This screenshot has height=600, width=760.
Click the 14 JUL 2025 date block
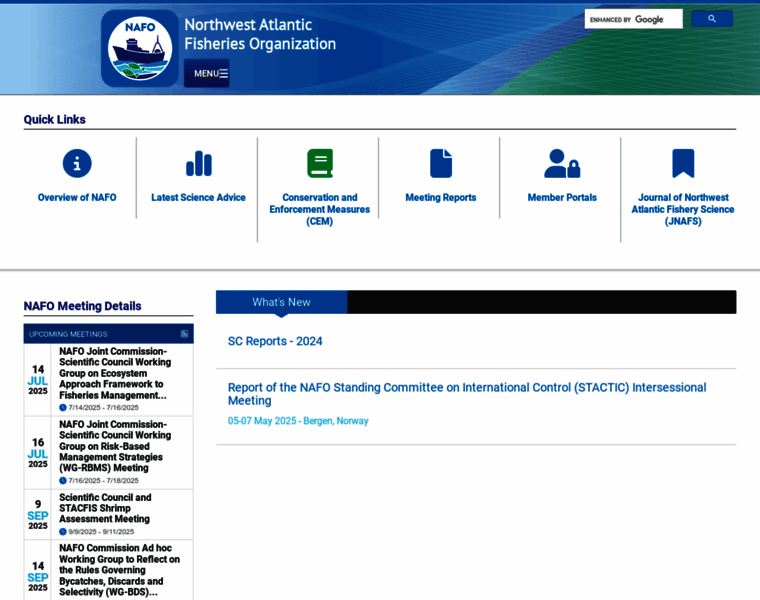38,379
